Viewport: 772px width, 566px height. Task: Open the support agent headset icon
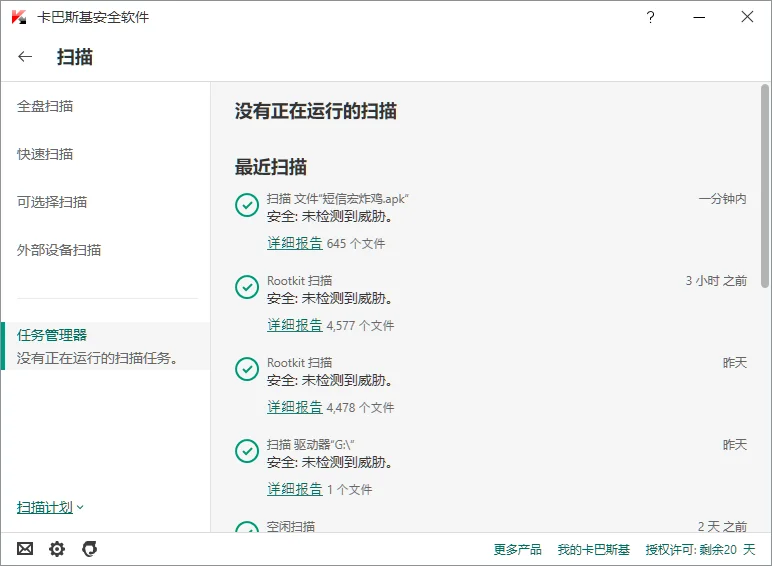[89, 549]
